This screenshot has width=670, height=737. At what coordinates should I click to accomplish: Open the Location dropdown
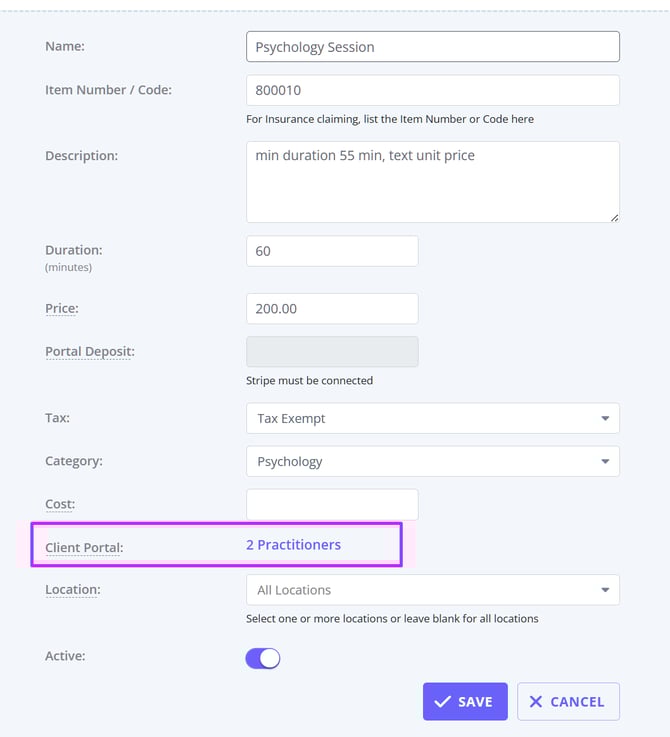(432, 590)
